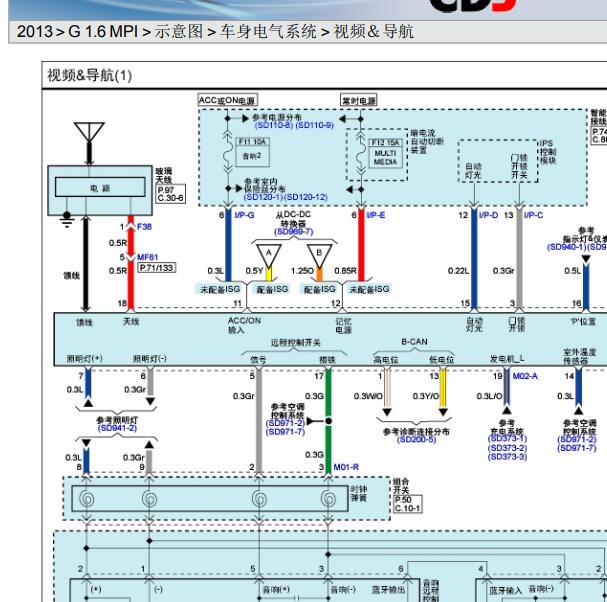Follow the SD120-12 reference link
The image size is (607, 602).
pos(306,197)
